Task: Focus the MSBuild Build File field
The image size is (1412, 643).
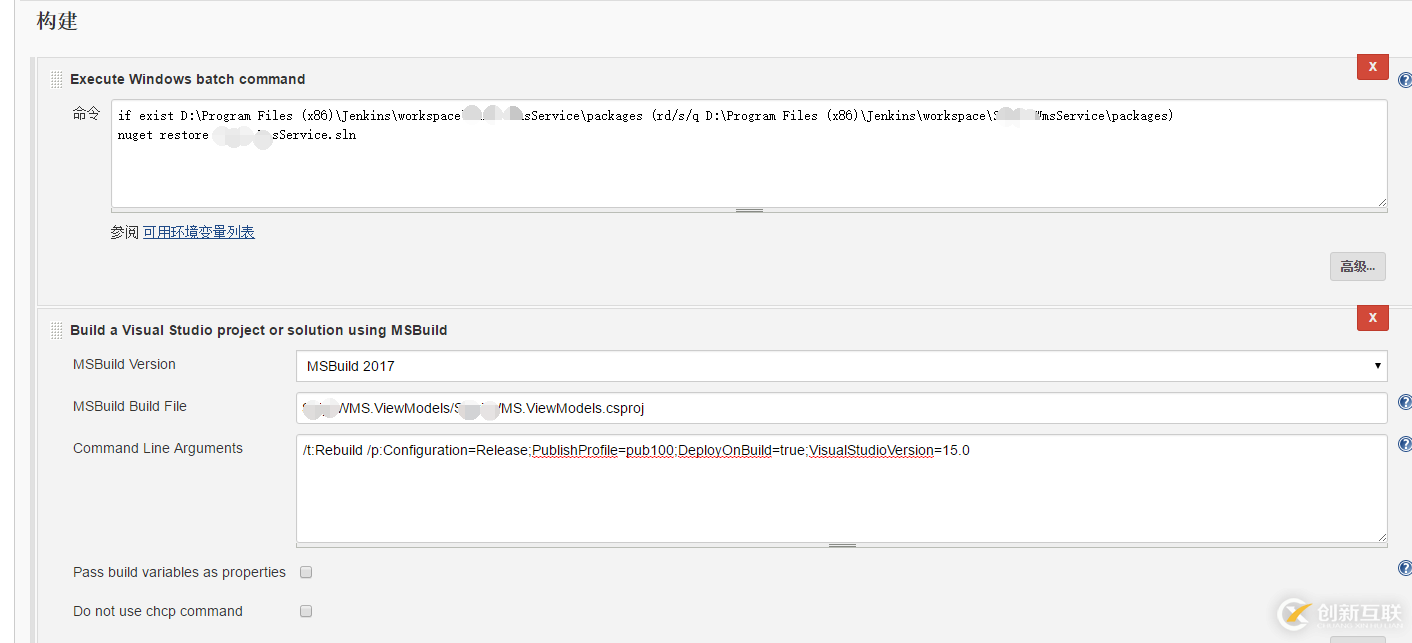Action: pyautogui.click(x=841, y=408)
